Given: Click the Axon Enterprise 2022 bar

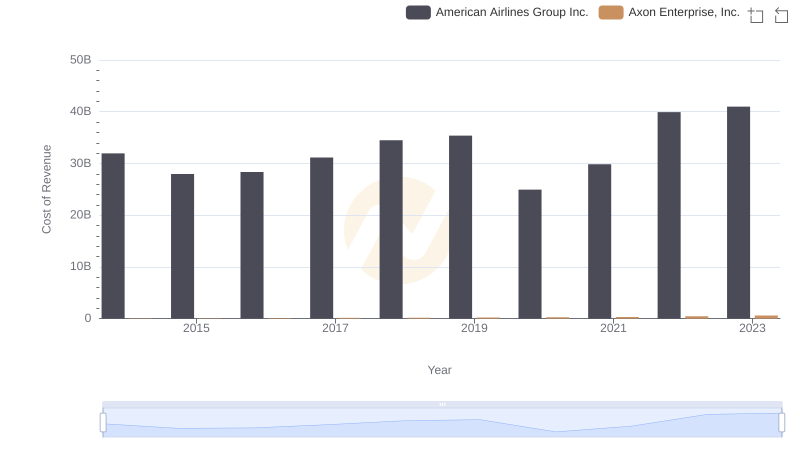Looking at the screenshot, I should 697,317.
